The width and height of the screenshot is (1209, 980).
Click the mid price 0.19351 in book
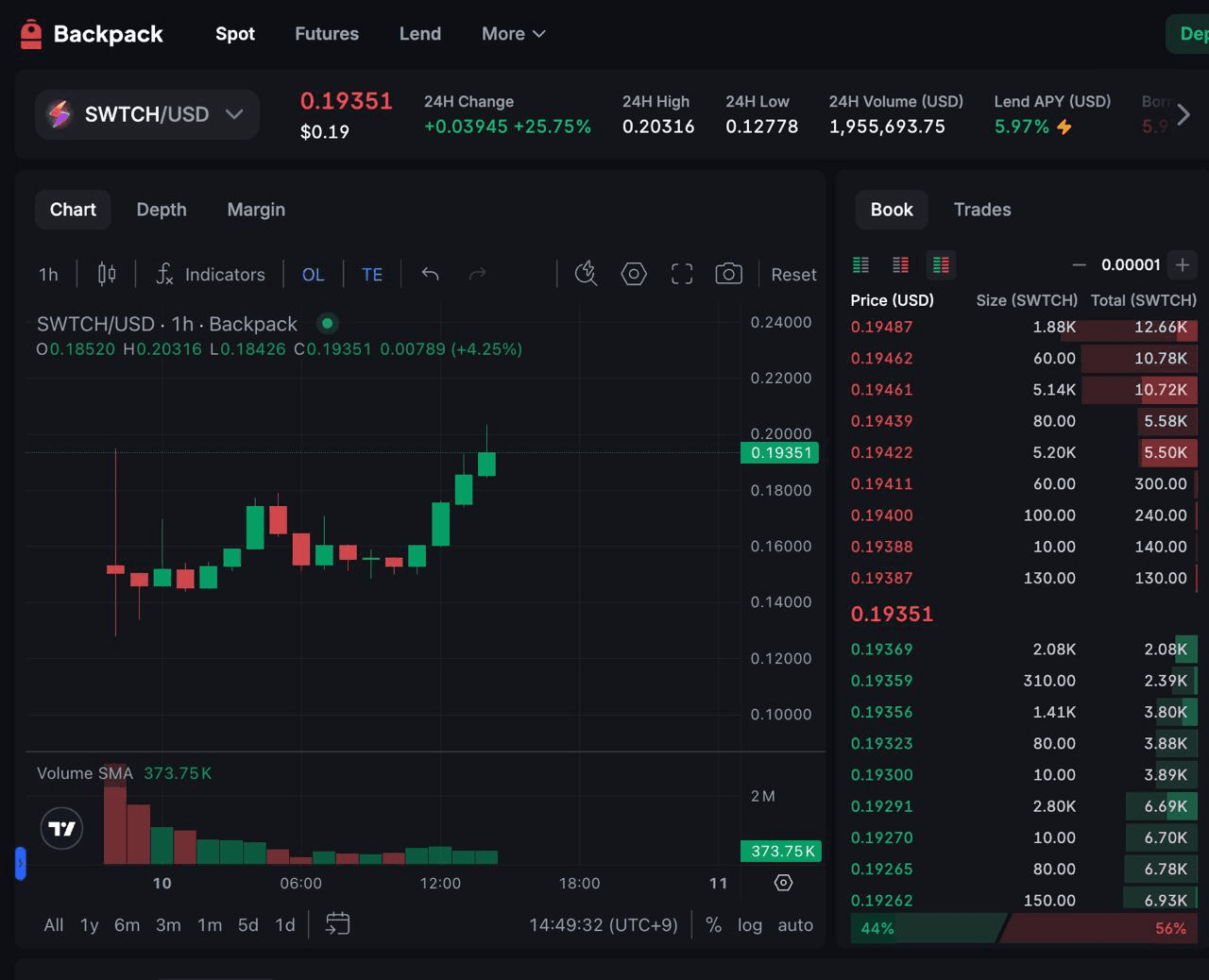[892, 614]
